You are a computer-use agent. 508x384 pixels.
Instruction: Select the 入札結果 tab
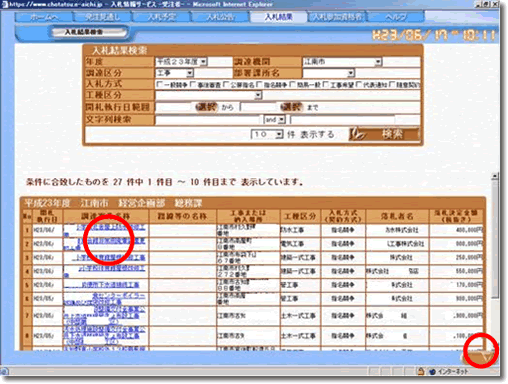click(x=278, y=17)
